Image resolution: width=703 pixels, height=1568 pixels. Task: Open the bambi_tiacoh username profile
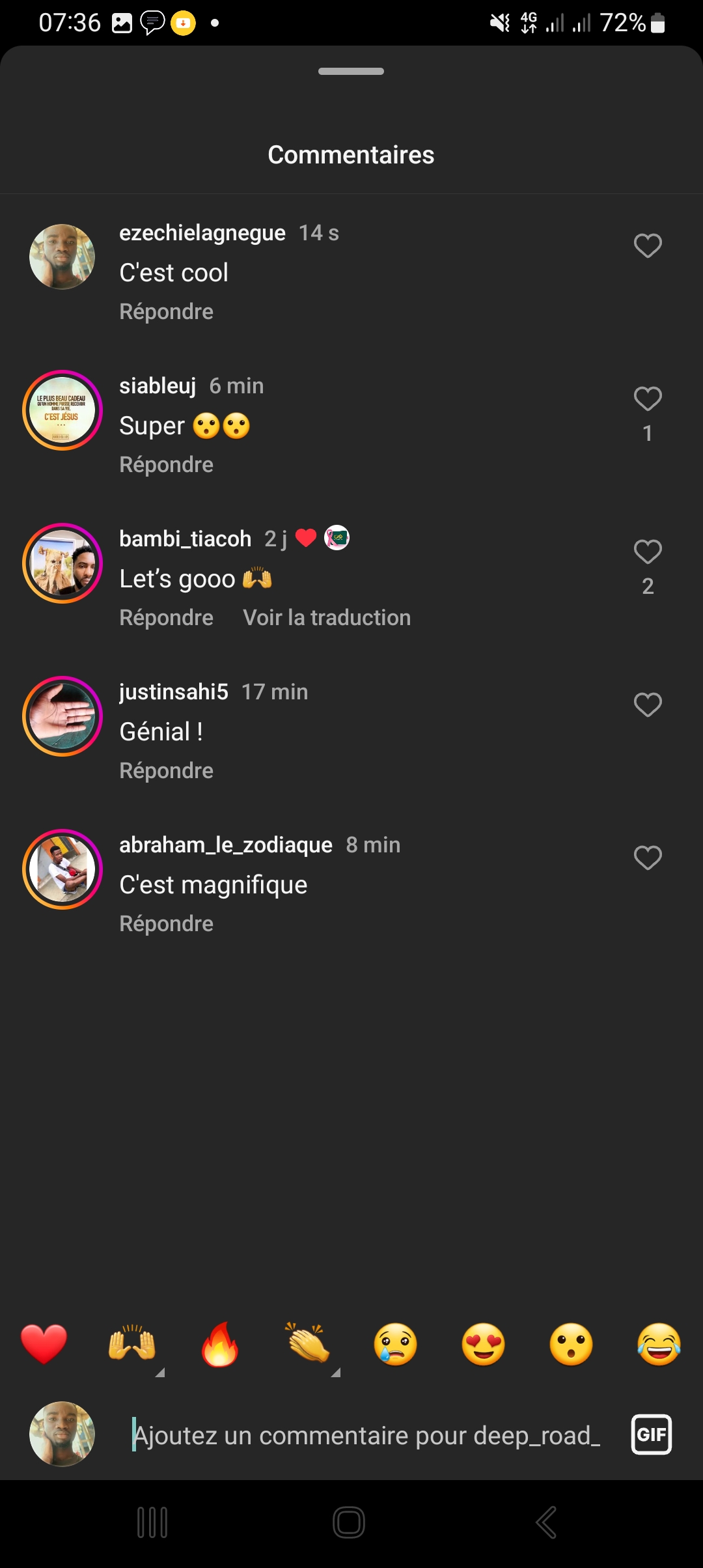[x=186, y=539]
